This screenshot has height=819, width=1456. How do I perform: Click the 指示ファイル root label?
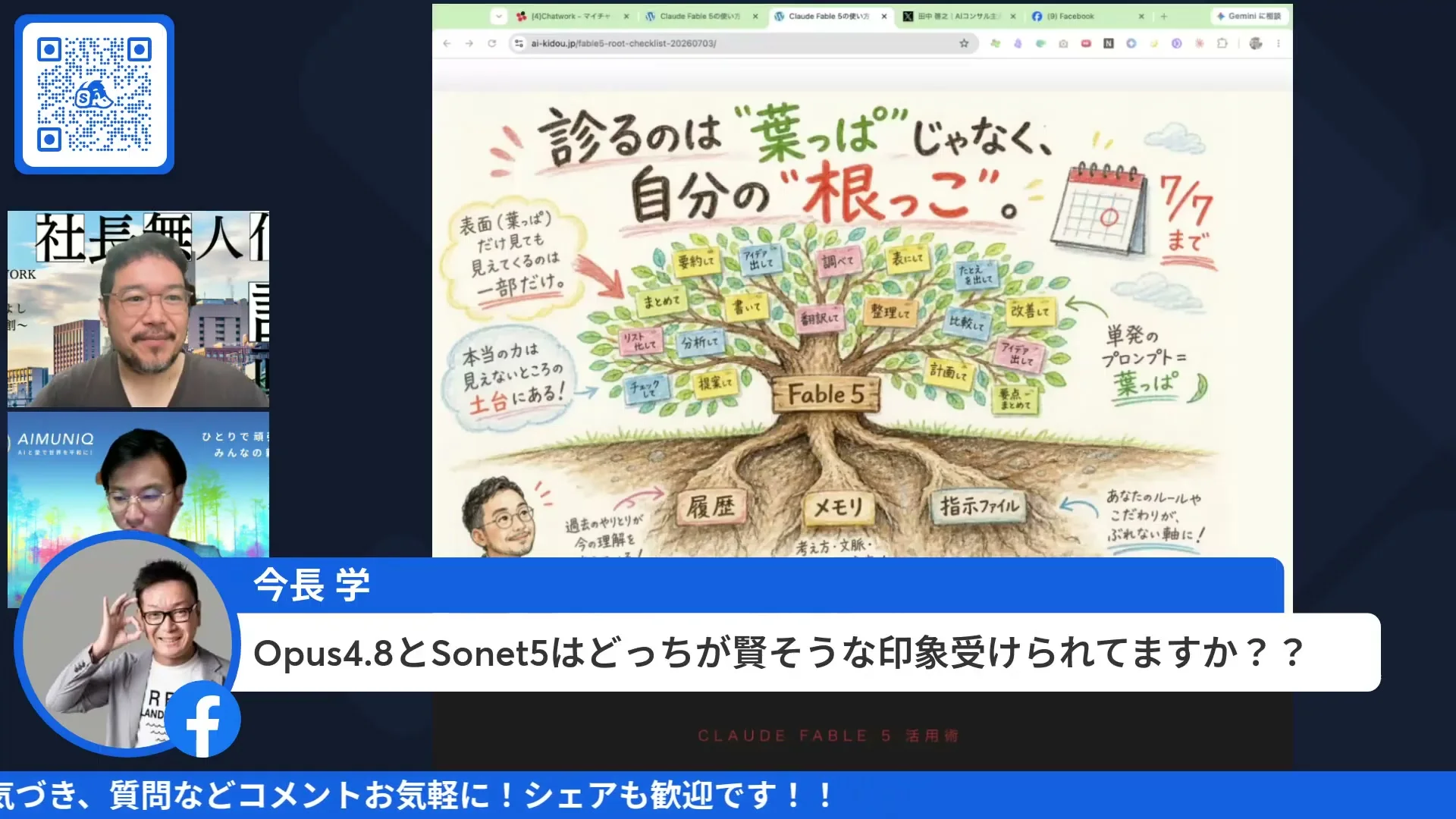[980, 506]
